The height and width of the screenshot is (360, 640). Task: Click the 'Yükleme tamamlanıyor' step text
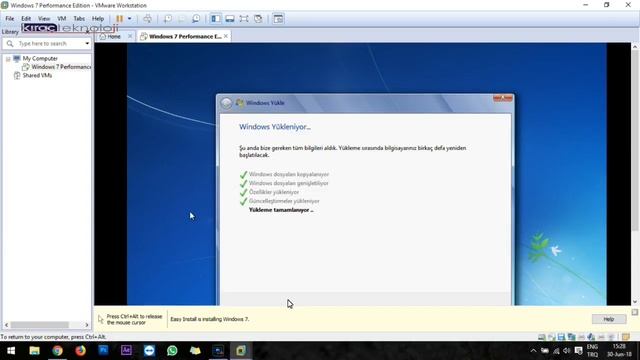tap(281, 210)
